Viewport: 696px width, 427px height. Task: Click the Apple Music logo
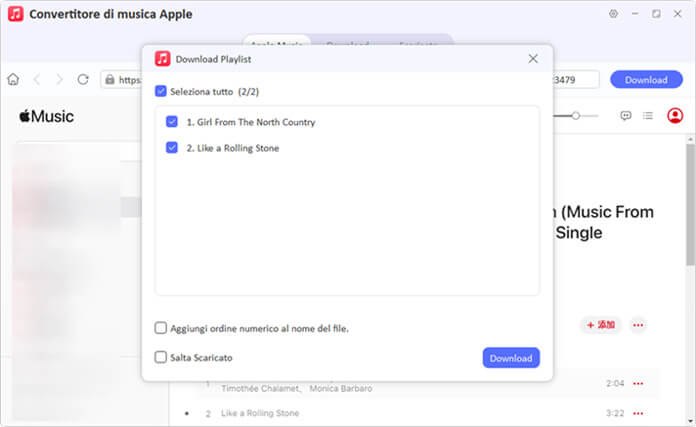tap(47, 116)
